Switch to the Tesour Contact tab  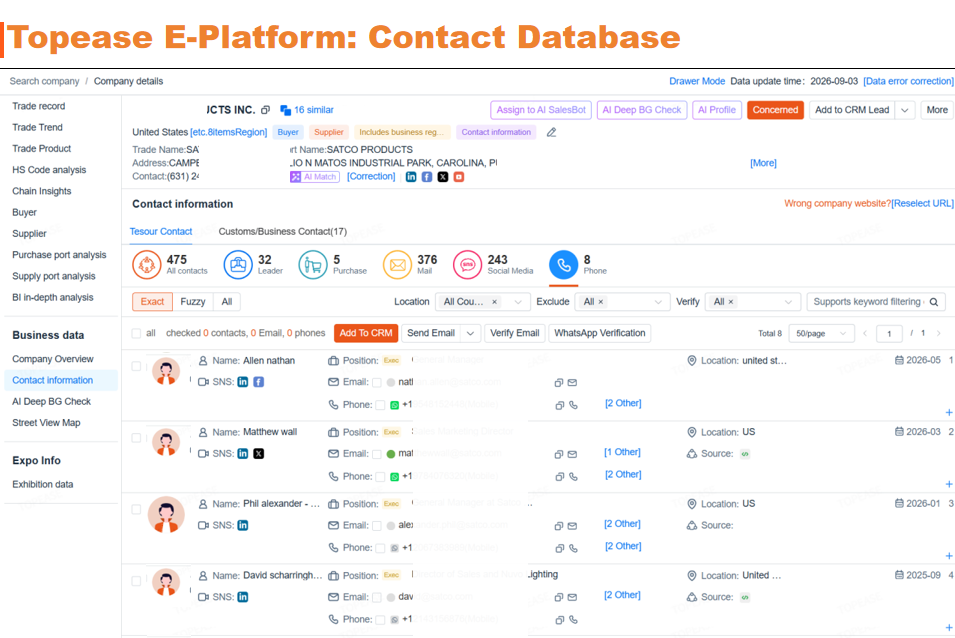pyautogui.click(x=161, y=232)
